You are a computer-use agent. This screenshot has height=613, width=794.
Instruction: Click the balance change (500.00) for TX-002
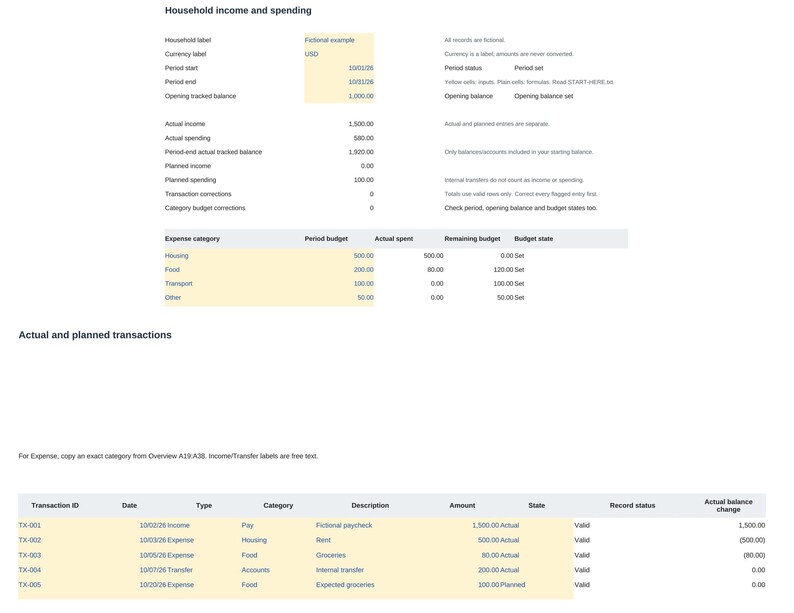[752, 540]
